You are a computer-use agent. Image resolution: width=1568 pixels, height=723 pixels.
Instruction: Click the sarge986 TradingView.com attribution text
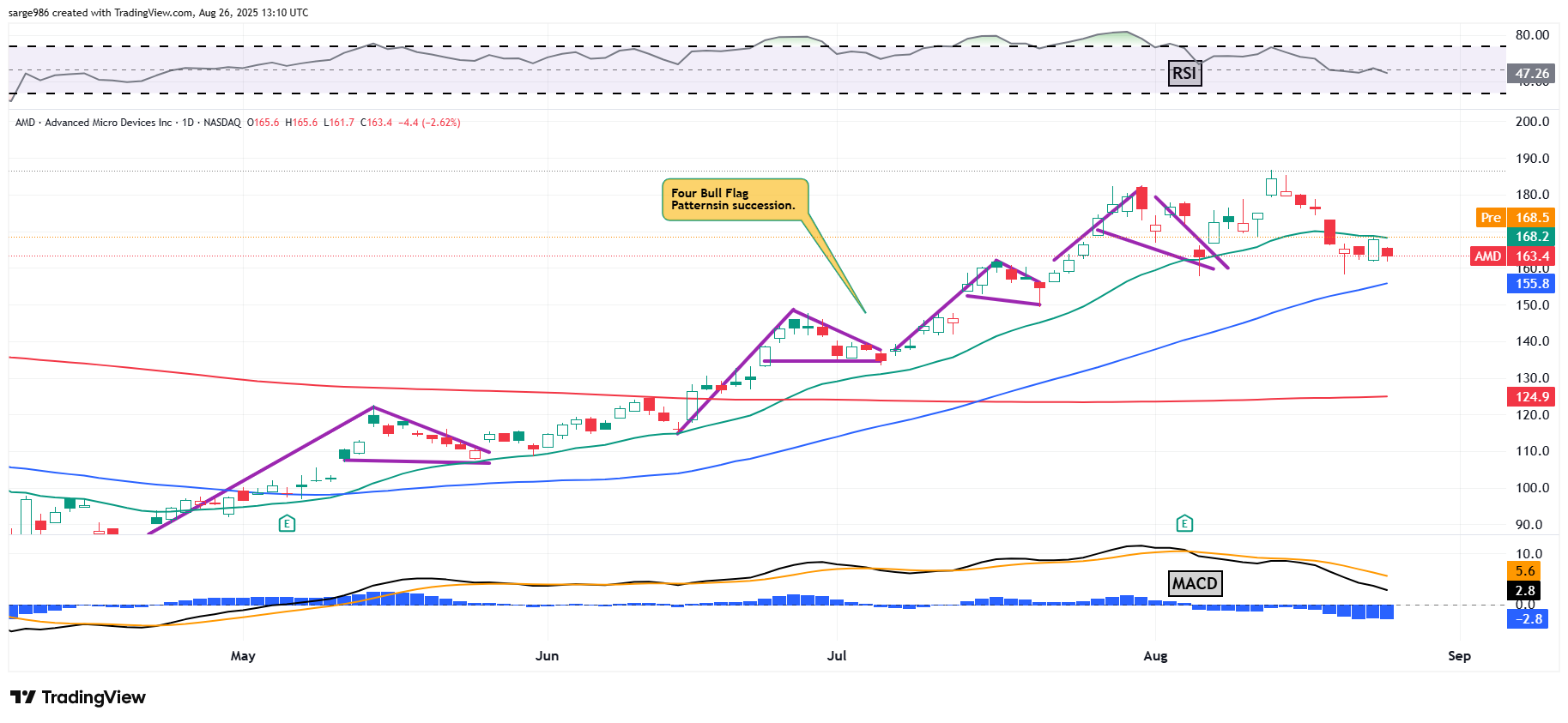point(159,13)
